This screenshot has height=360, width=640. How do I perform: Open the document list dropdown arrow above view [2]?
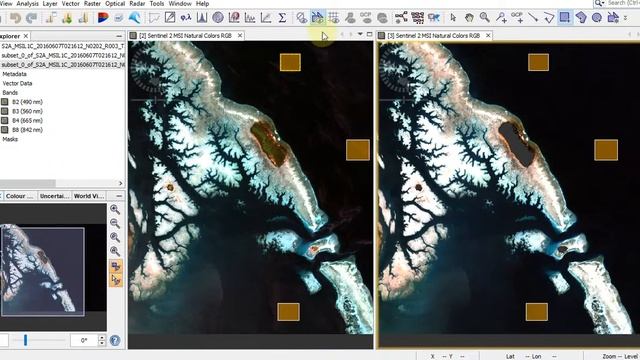tap(360, 34)
